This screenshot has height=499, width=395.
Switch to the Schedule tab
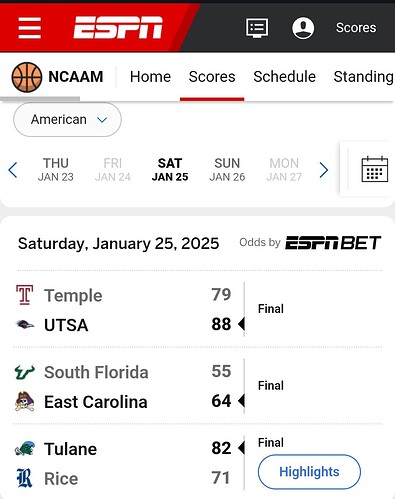(284, 77)
